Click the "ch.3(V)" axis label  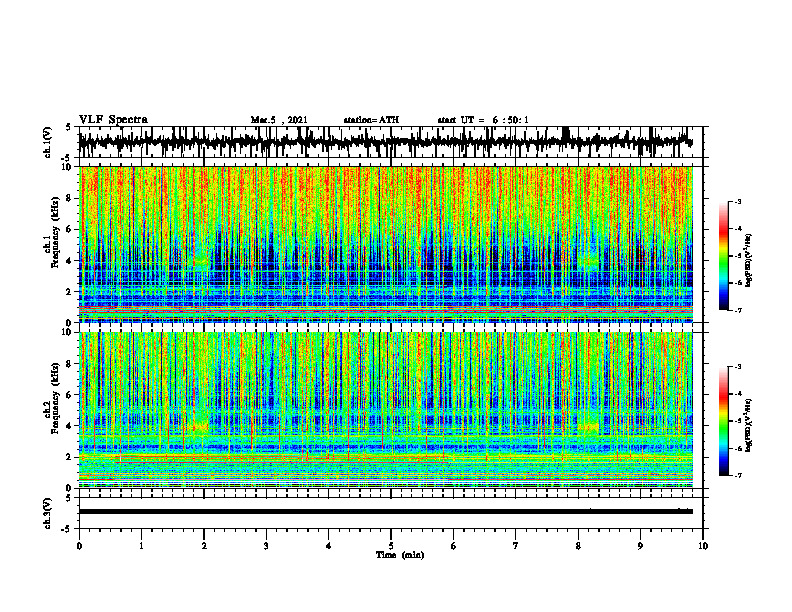pos(47,513)
